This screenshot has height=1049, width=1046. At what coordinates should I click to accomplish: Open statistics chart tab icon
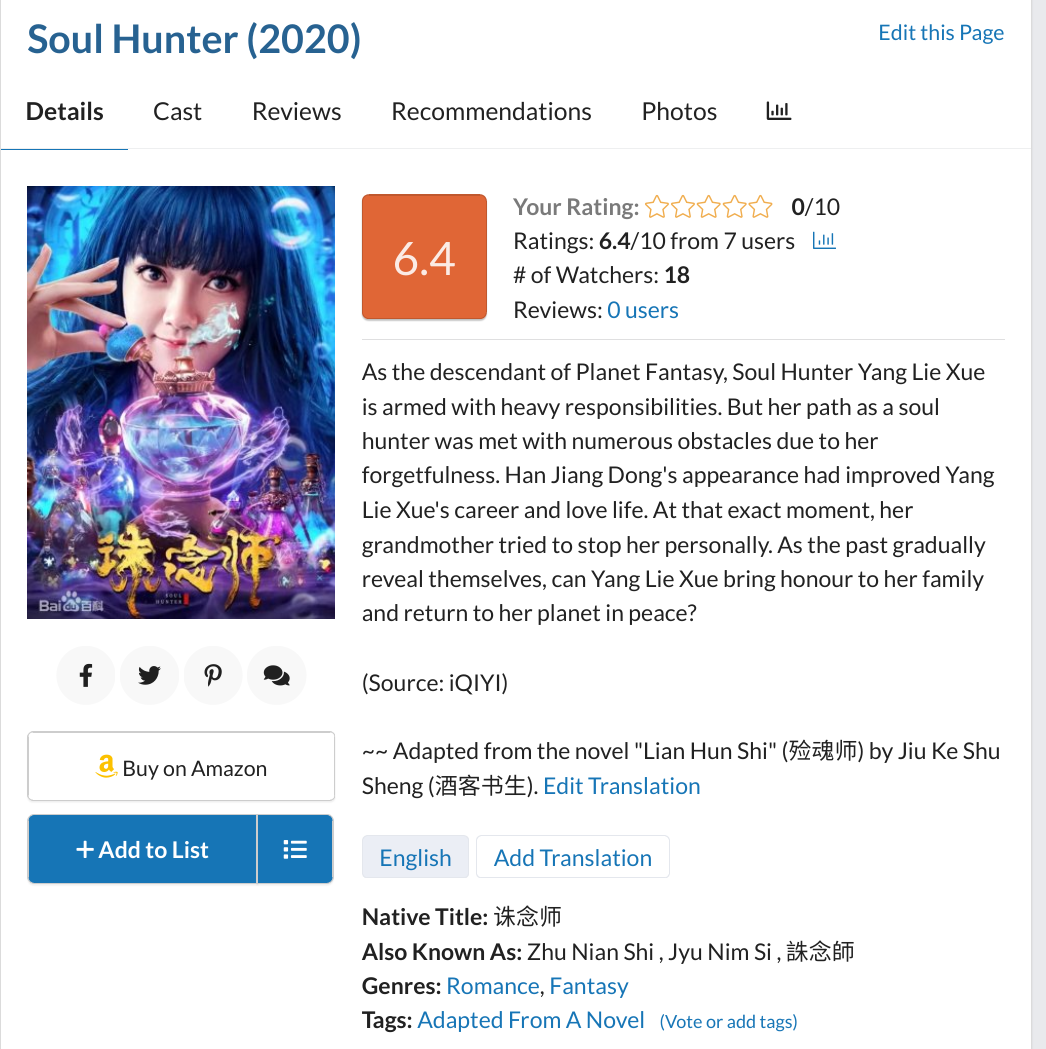pyautogui.click(x=778, y=111)
